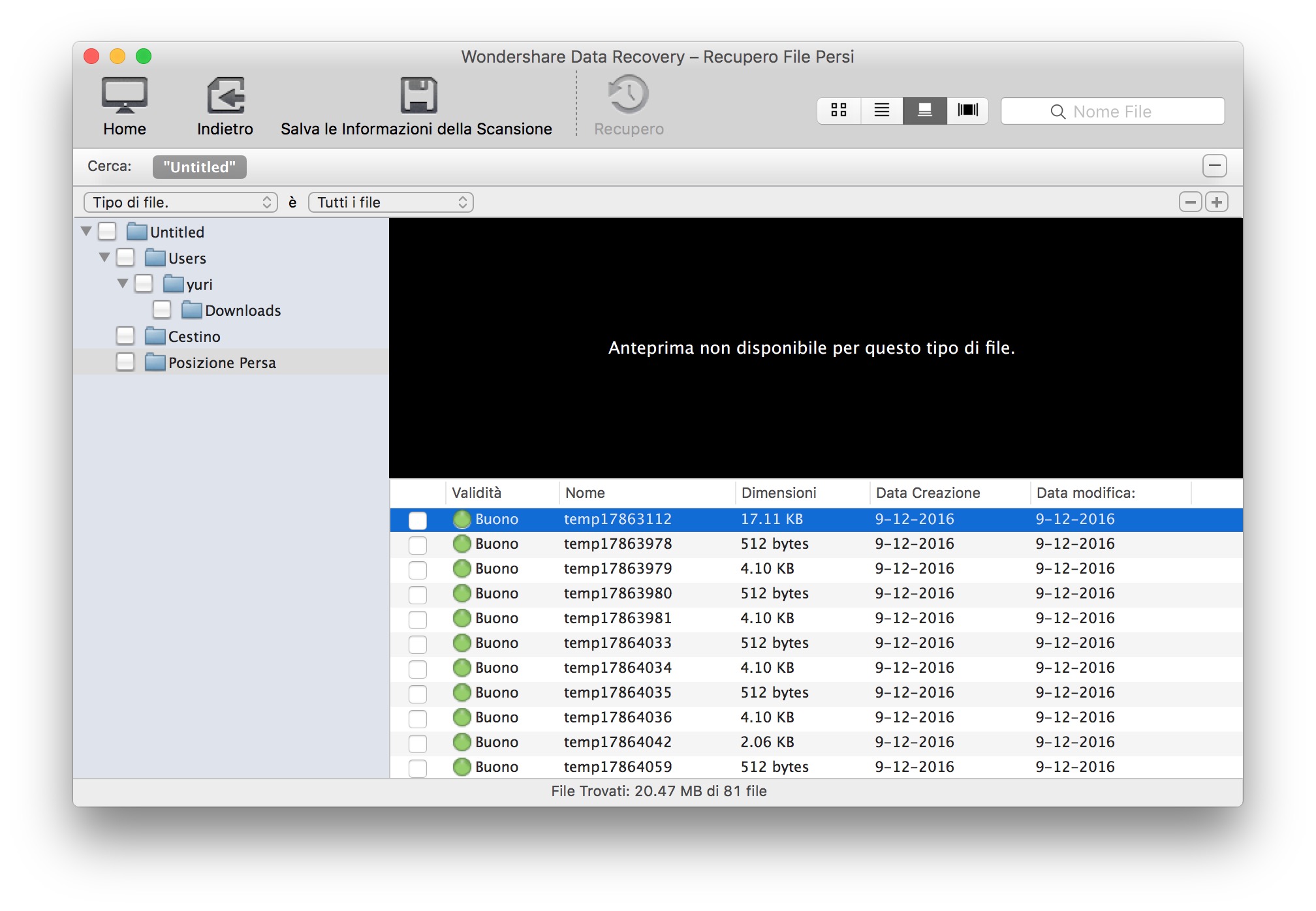
Task: Collapse the Users tree folder
Action: 104,258
